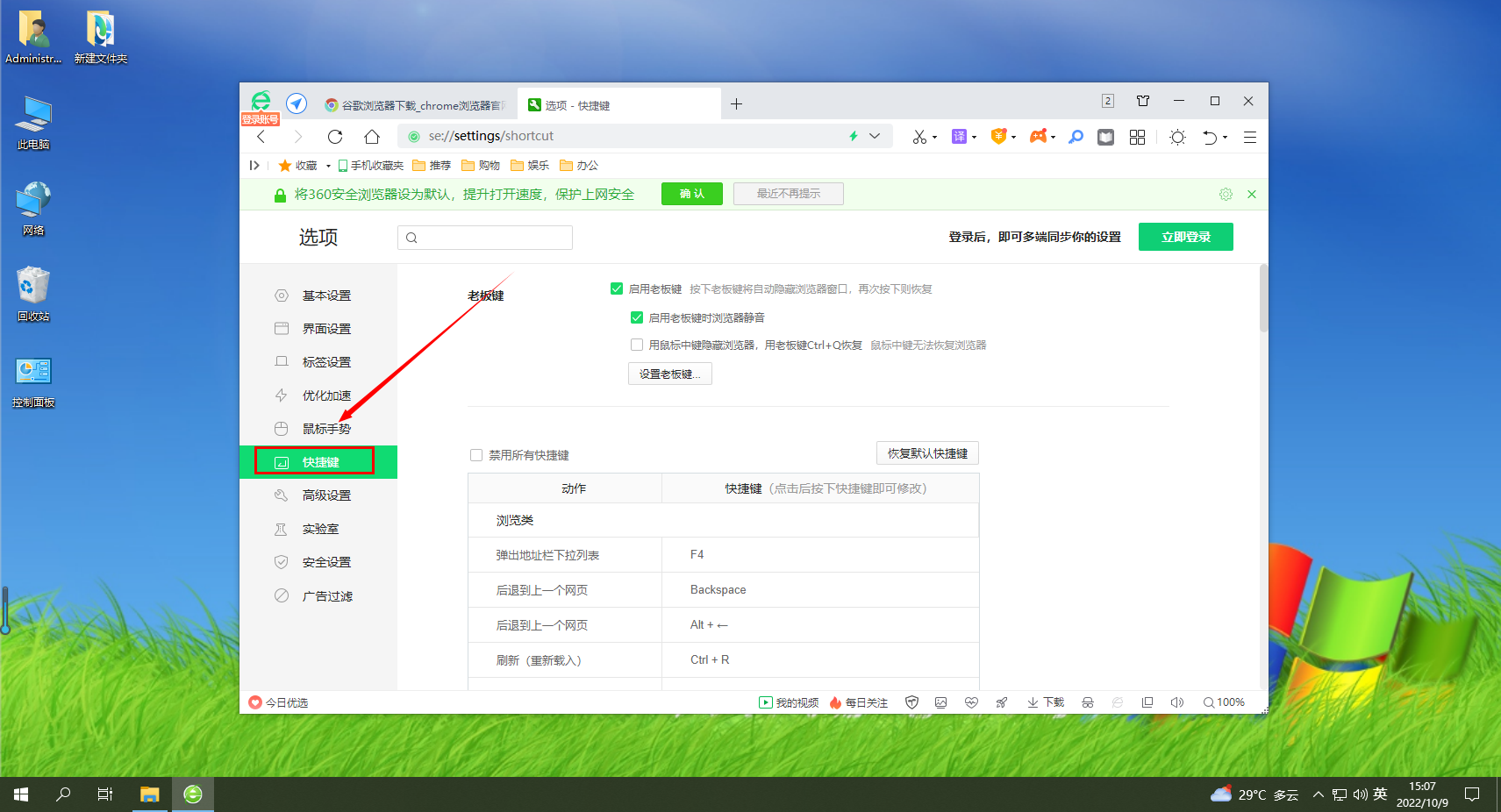Click the lightning speed-mode icon

[853, 136]
